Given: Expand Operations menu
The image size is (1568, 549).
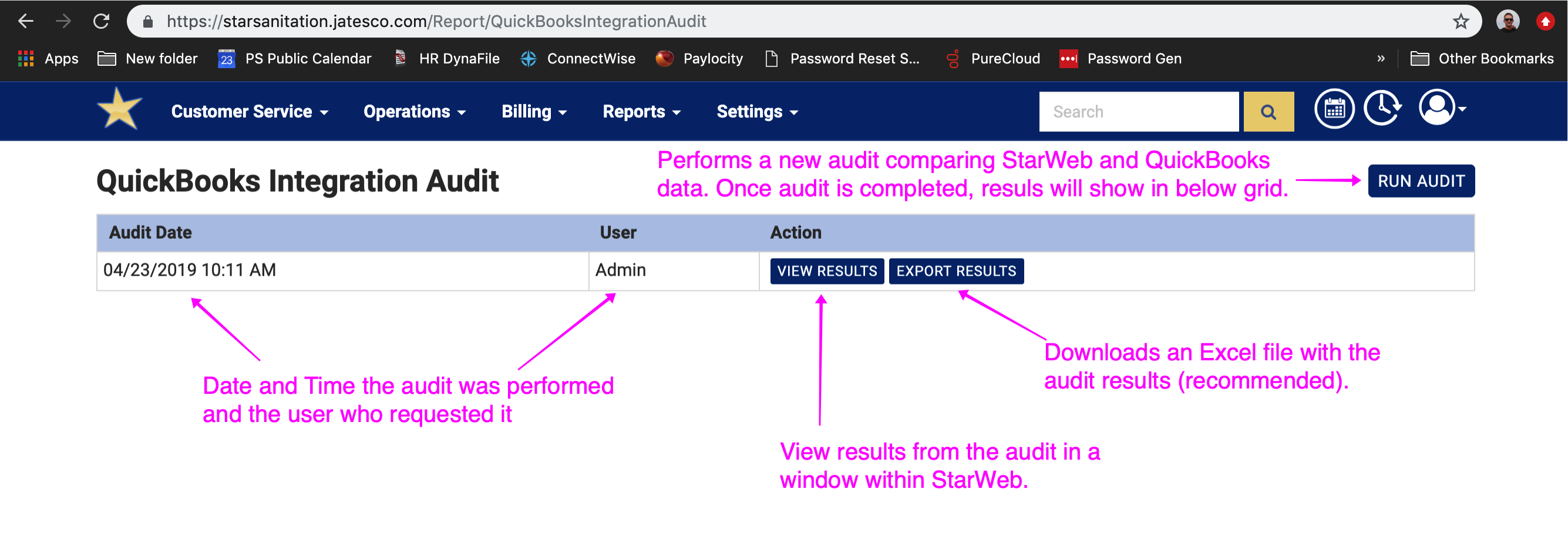Looking at the screenshot, I should (x=415, y=112).
